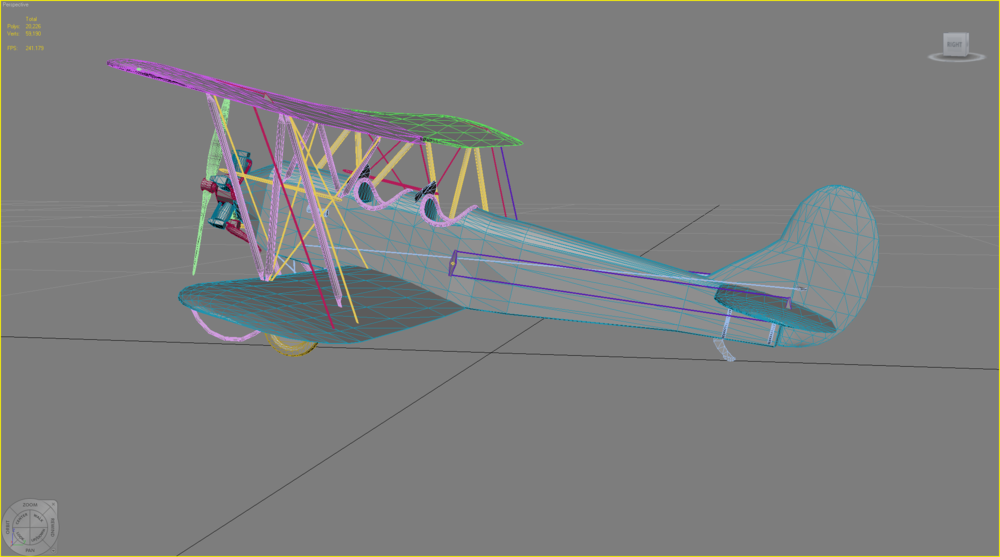Activate the LOOK wedge of the navigation wheel
The width and height of the screenshot is (1000, 557).
tap(22, 536)
